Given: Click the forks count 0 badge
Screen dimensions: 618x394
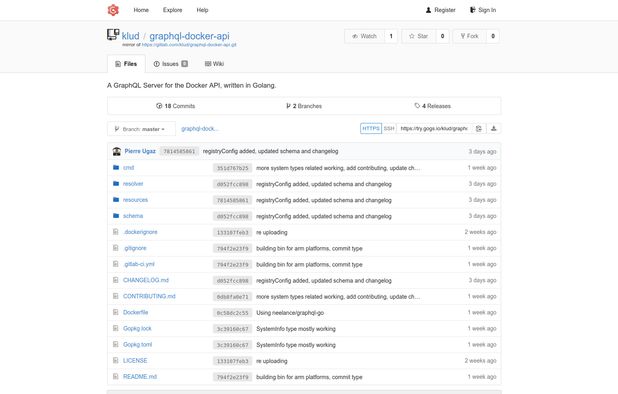Looking at the screenshot, I should click(493, 36).
